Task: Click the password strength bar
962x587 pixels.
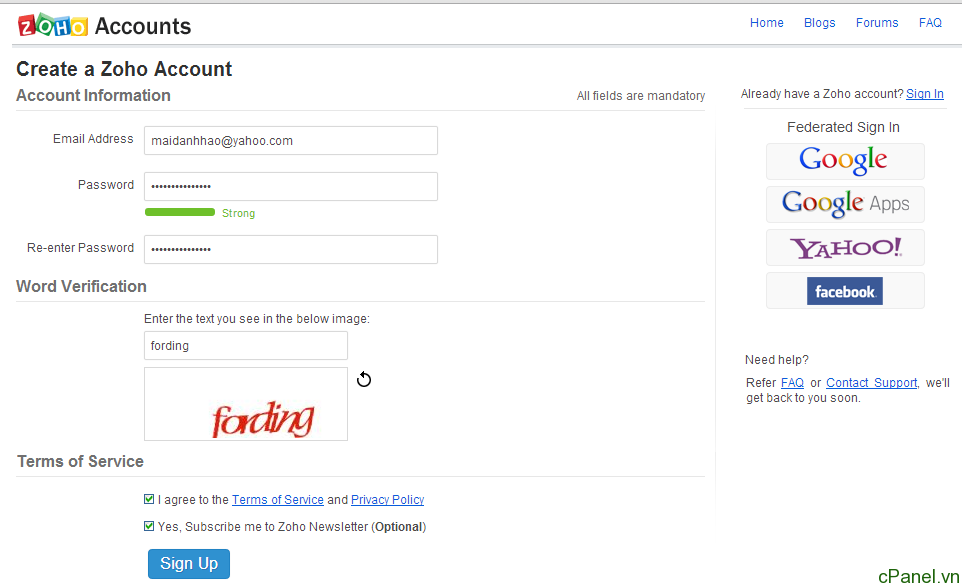Action: coord(180,212)
